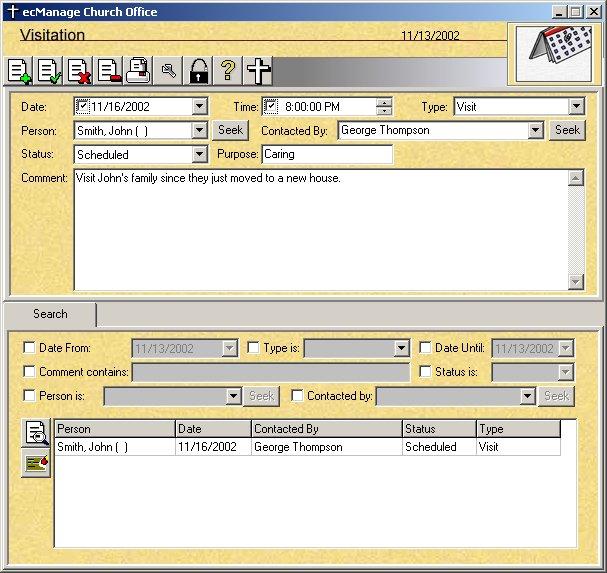Enable the Date From filter checkbox
Viewport: 607px width, 573px height.
pyautogui.click(x=29, y=348)
